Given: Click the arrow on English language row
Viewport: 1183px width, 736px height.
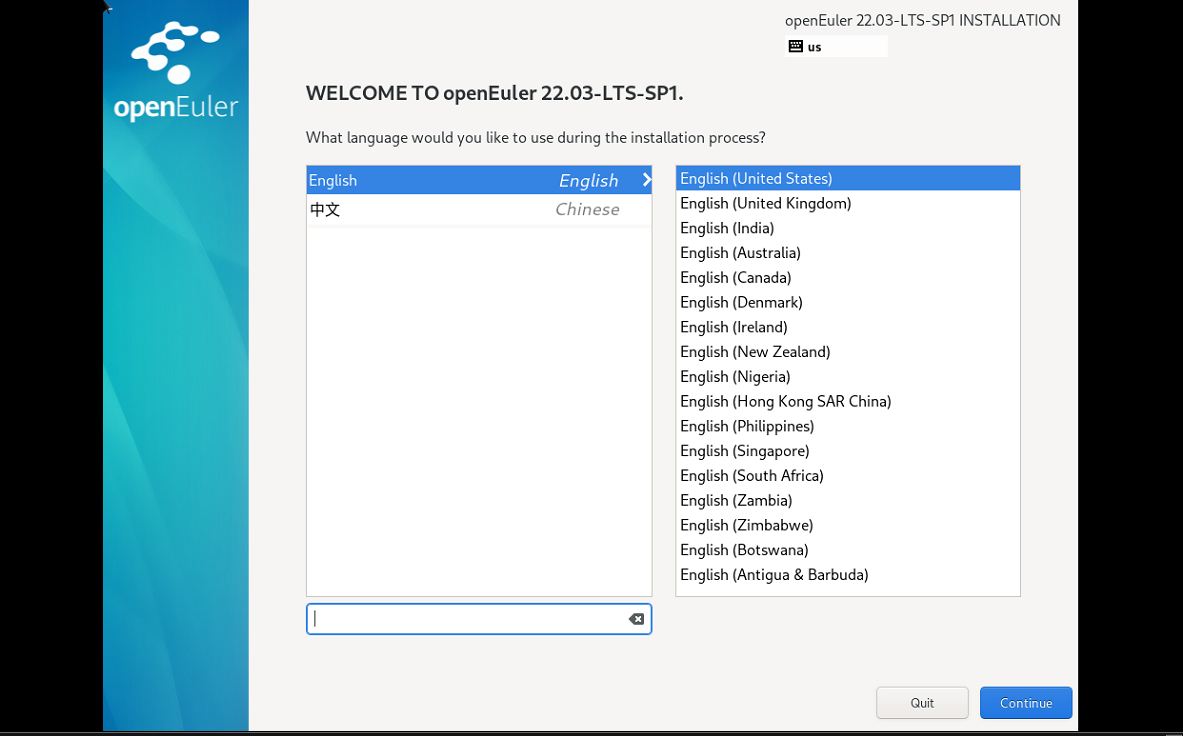Looking at the screenshot, I should 646,179.
